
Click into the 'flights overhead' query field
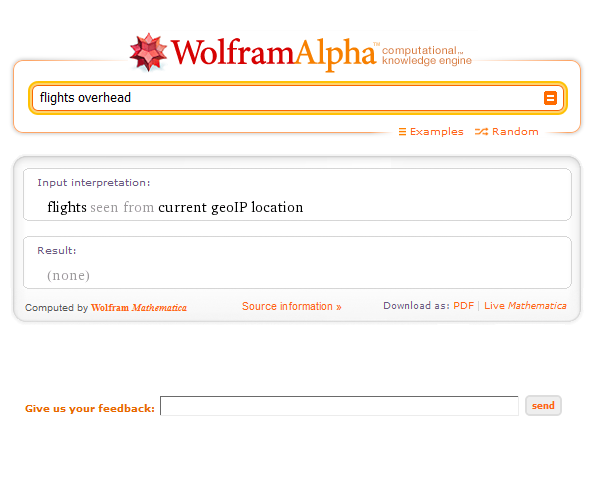pyautogui.click(x=288, y=98)
